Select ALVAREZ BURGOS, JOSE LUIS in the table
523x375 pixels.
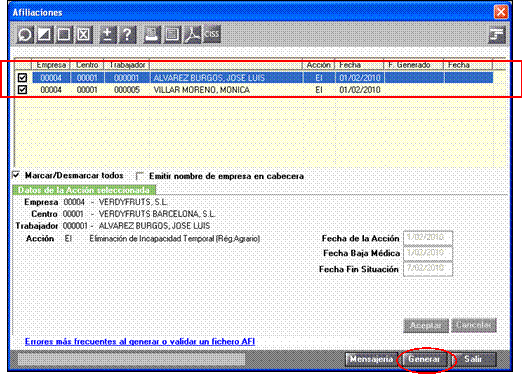[x=209, y=78]
